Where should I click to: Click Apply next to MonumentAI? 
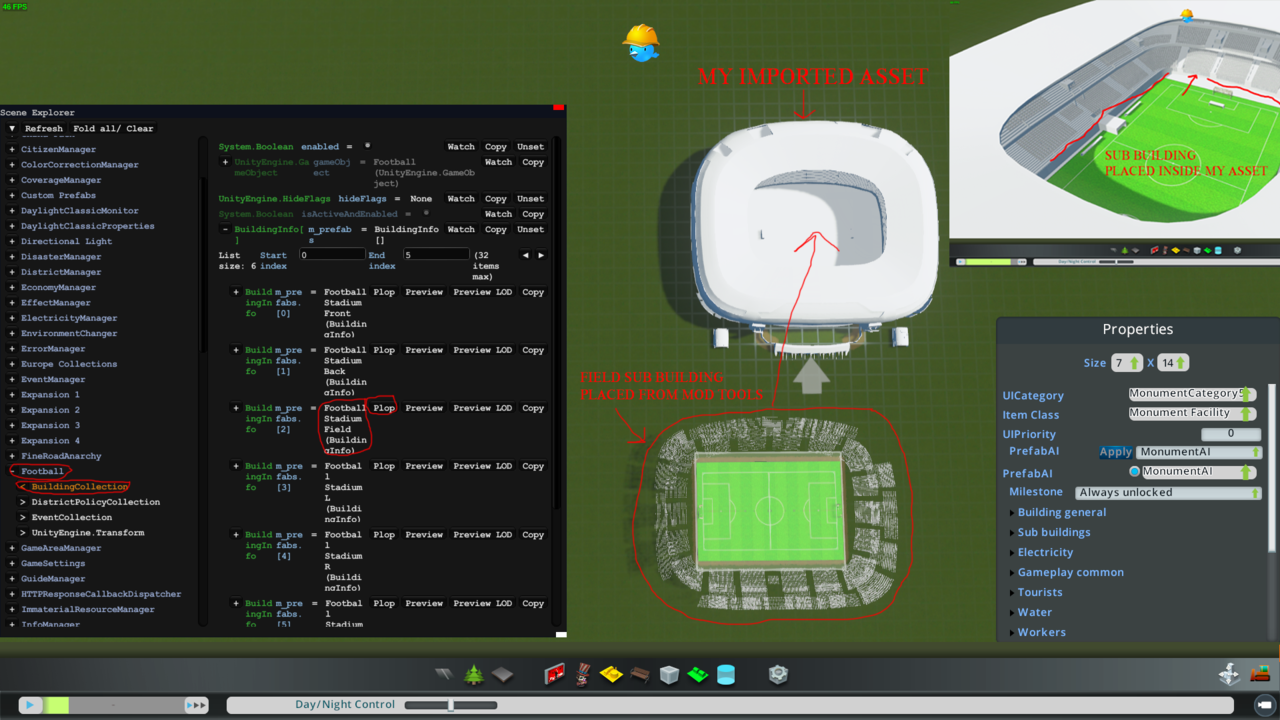coord(1115,452)
